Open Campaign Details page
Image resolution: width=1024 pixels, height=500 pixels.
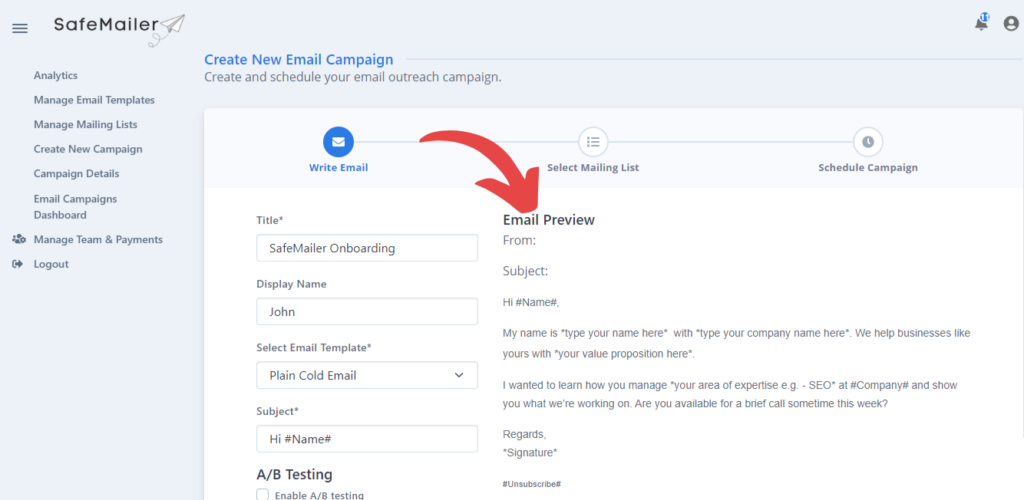(76, 174)
